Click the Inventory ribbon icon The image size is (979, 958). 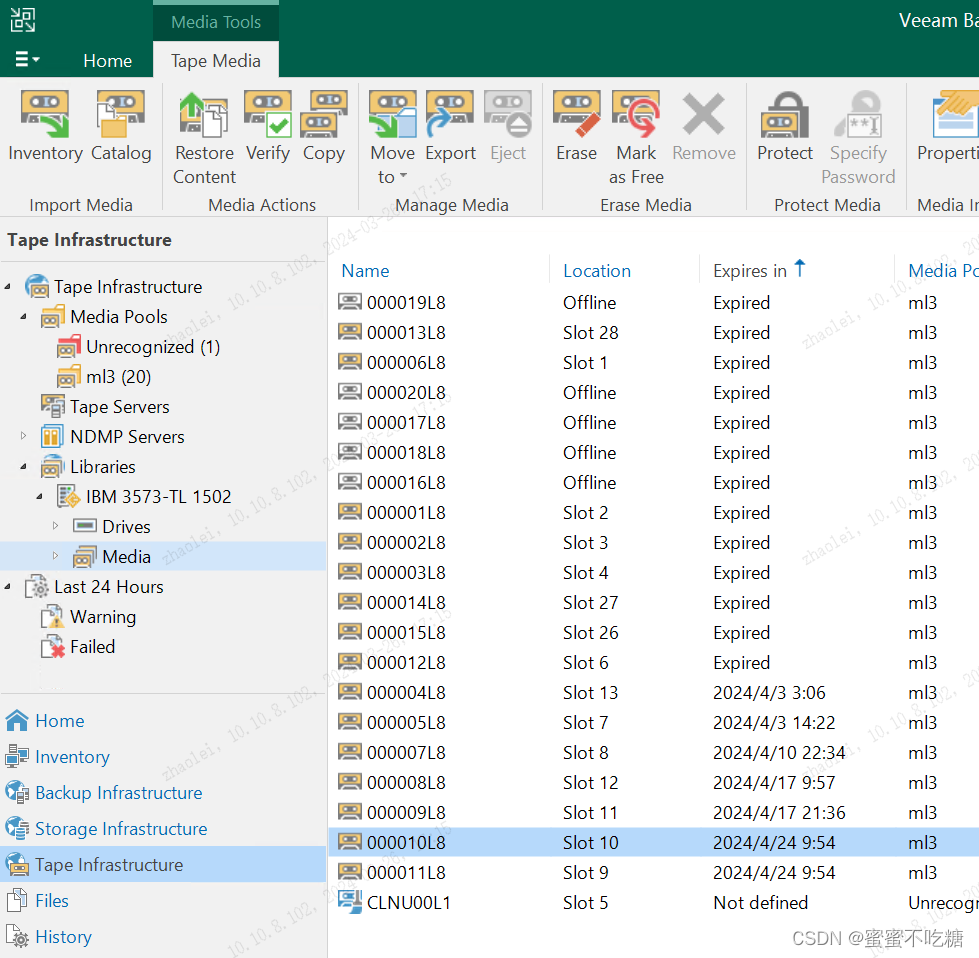[45, 114]
